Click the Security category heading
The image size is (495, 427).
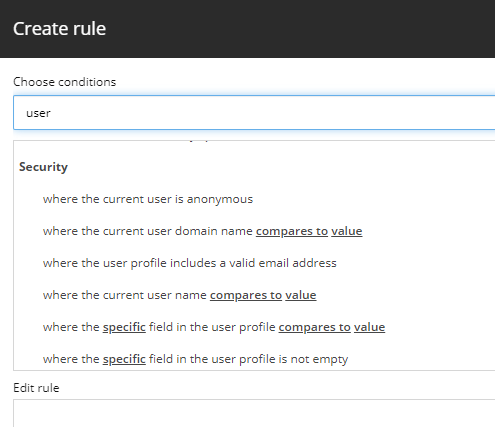(43, 167)
